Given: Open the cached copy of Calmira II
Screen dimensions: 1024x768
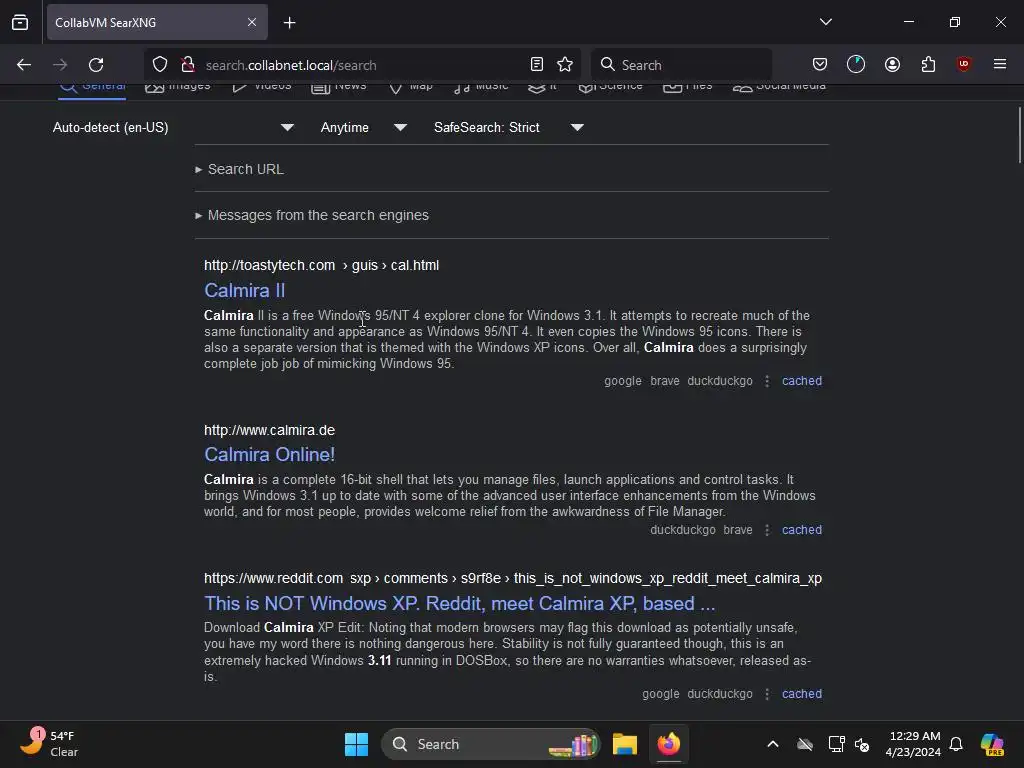Looking at the screenshot, I should [802, 381].
